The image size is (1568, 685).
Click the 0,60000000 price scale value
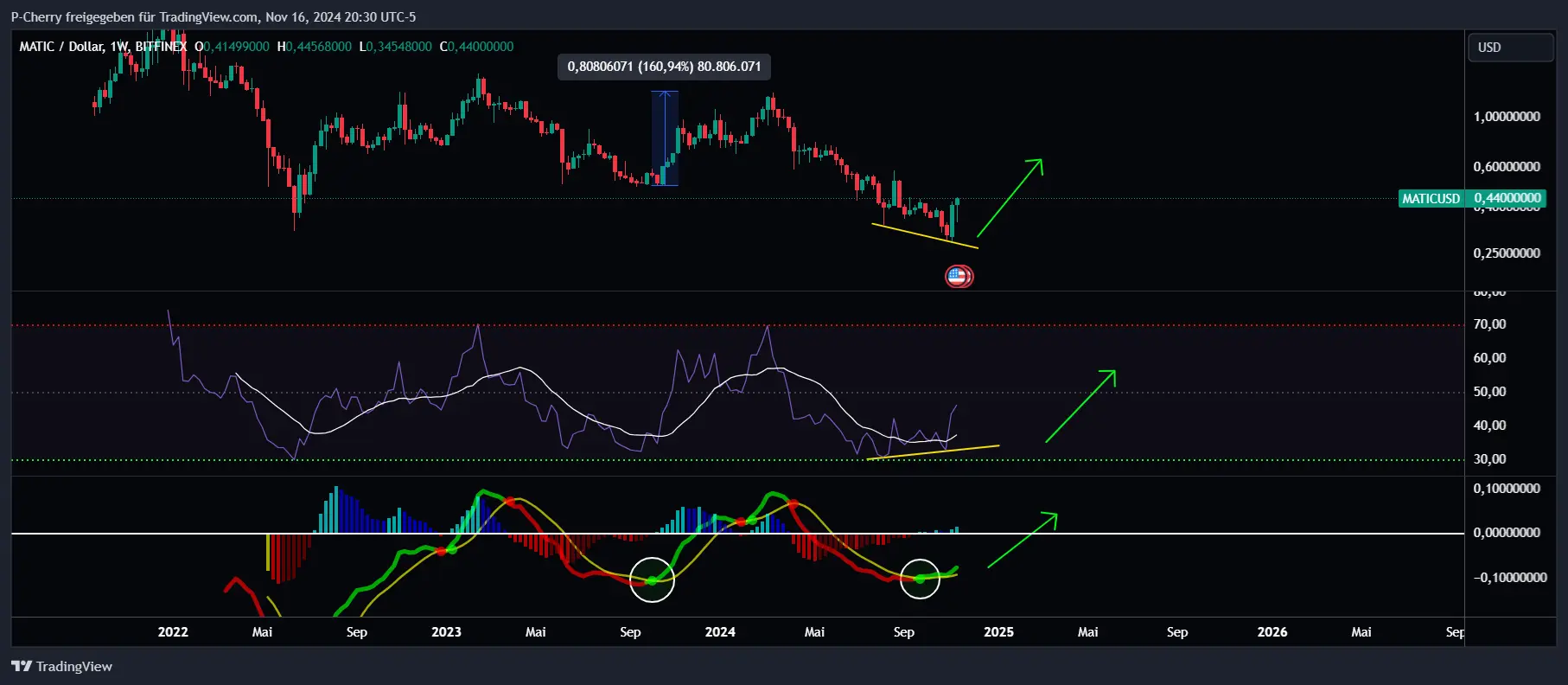(x=1507, y=167)
